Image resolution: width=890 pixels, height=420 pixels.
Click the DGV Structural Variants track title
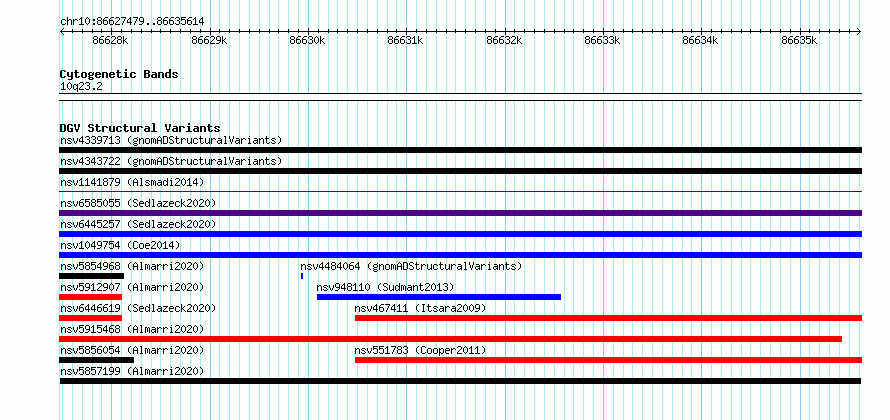(x=140, y=128)
